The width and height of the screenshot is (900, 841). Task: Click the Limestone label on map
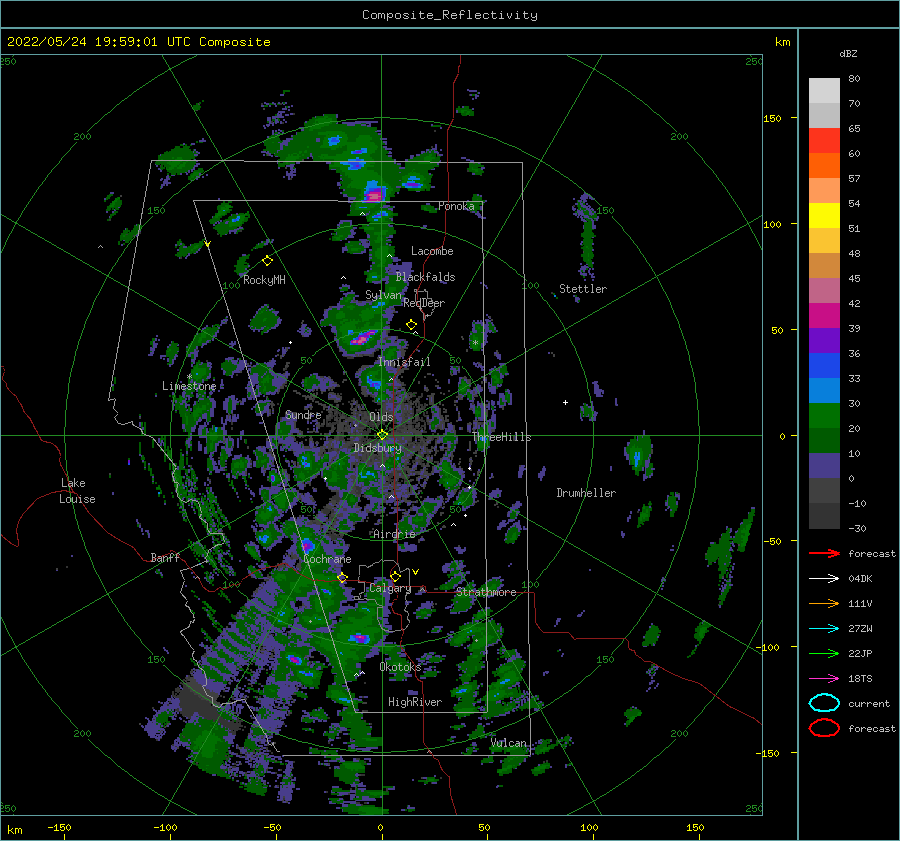pyautogui.click(x=189, y=386)
